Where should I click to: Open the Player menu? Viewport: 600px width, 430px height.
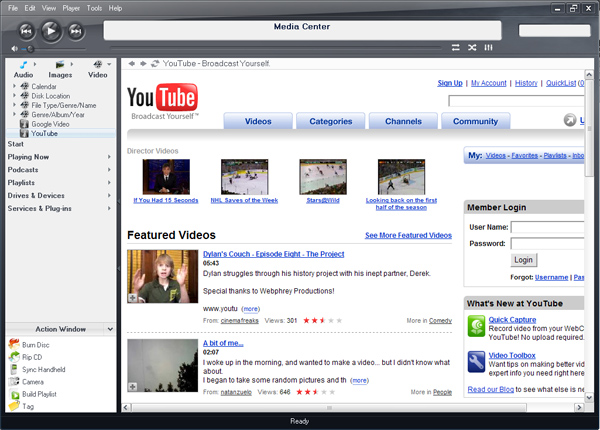(71, 8)
